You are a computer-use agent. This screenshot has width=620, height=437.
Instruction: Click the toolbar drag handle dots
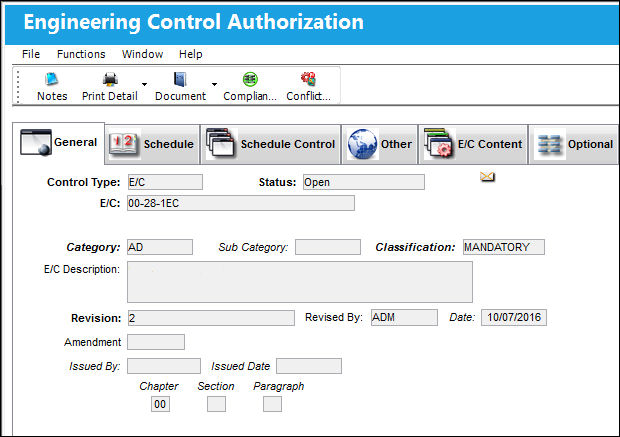18,86
